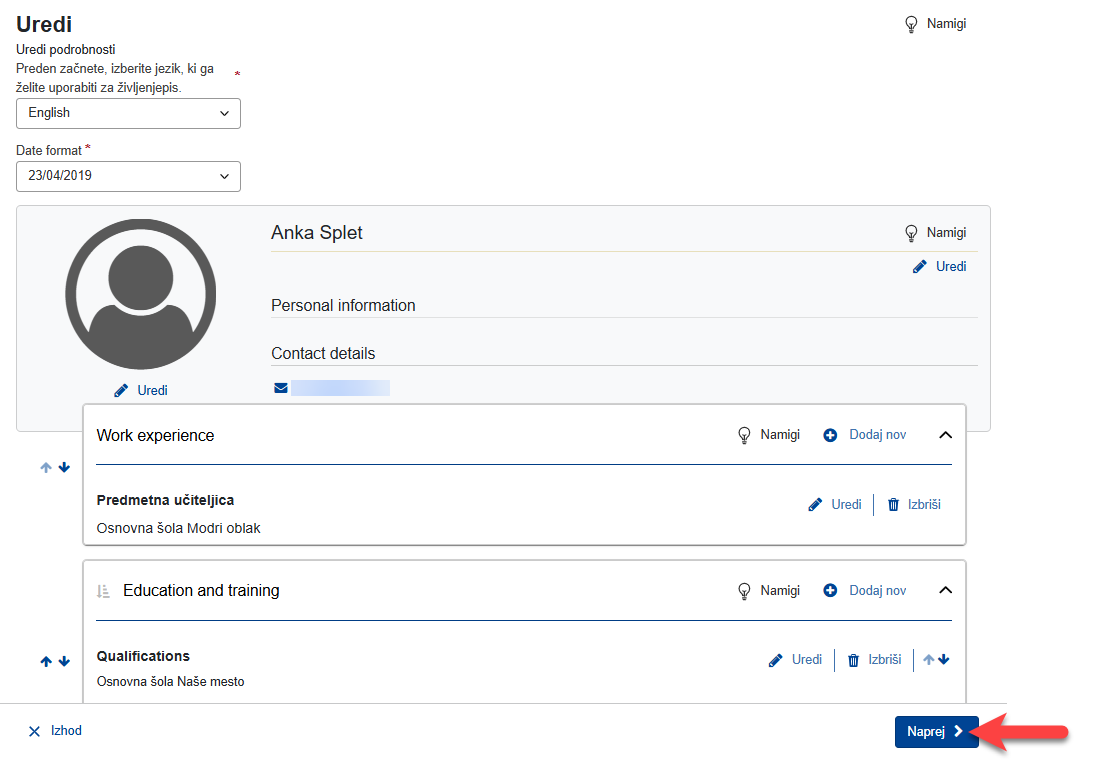The height and width of the screenshot is (761, 1102).
Task: Collapse the Work experience section
Action: point(945,435)
